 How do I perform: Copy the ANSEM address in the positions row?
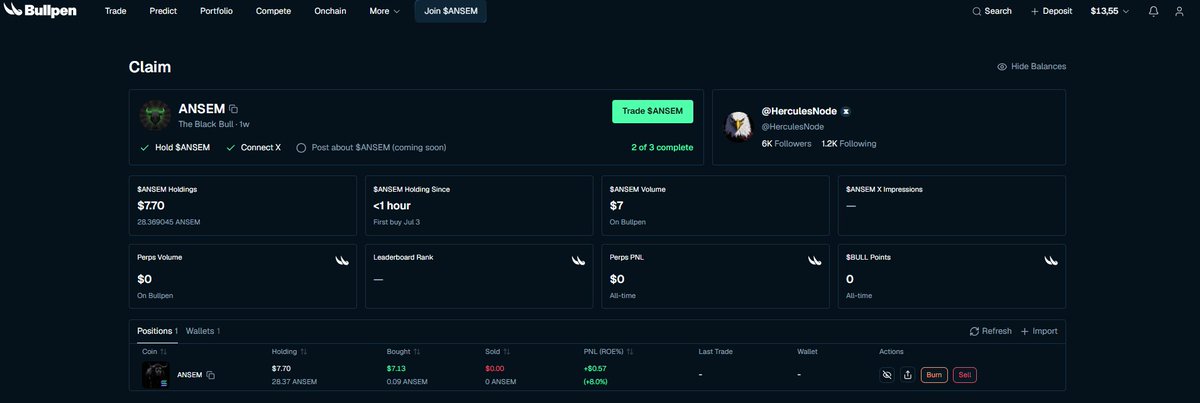[211, 375]
